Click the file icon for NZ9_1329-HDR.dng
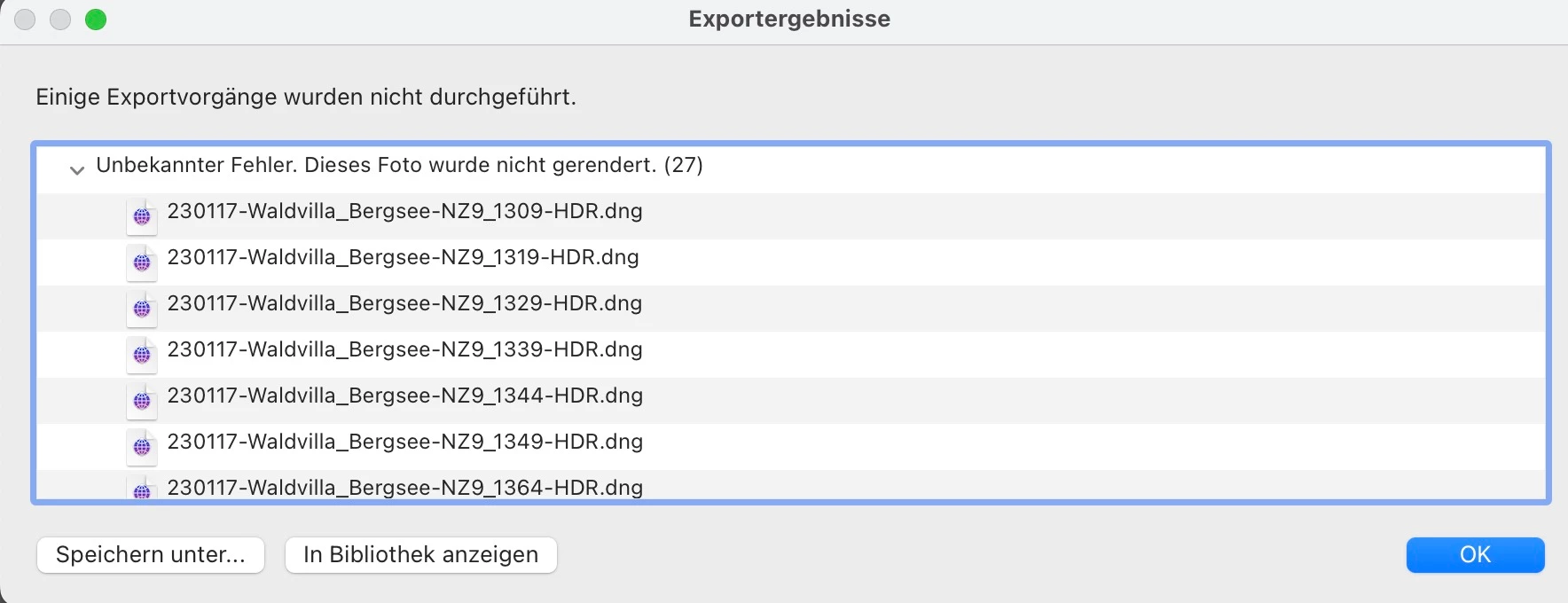This screenshot has width=1568, height=603. 142,309
